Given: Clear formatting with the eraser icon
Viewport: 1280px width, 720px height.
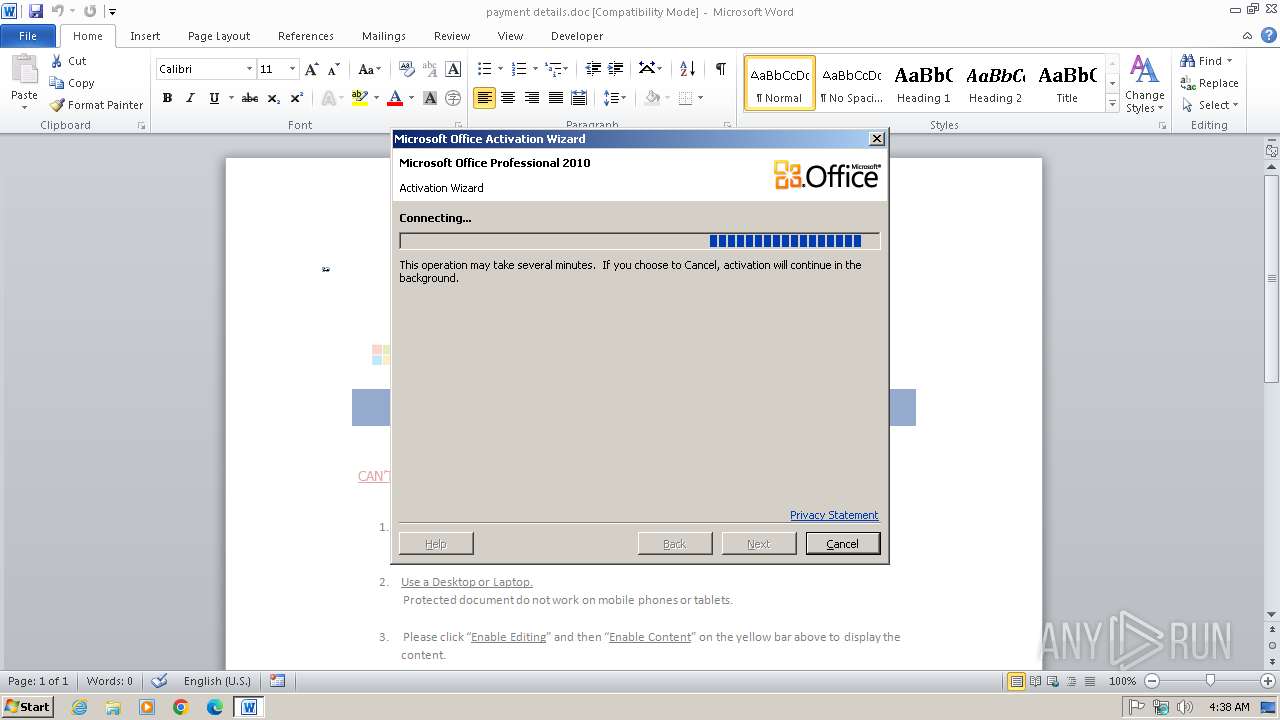Looking at the screenshot, I should 407,69.
